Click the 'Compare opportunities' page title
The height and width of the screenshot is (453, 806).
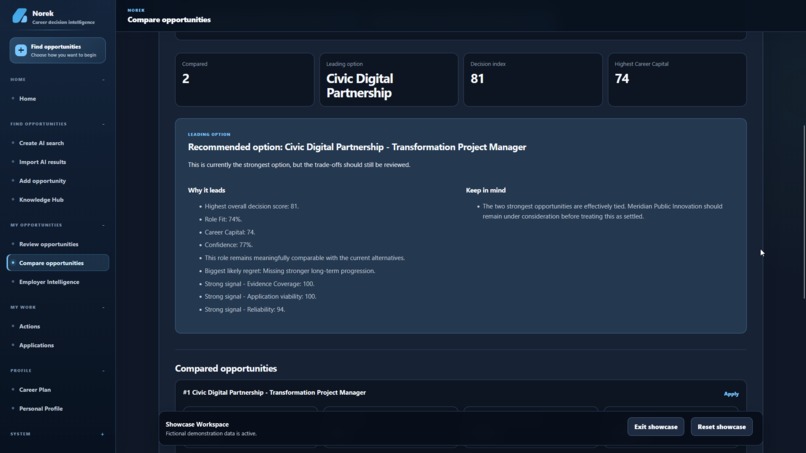(169, 20)
